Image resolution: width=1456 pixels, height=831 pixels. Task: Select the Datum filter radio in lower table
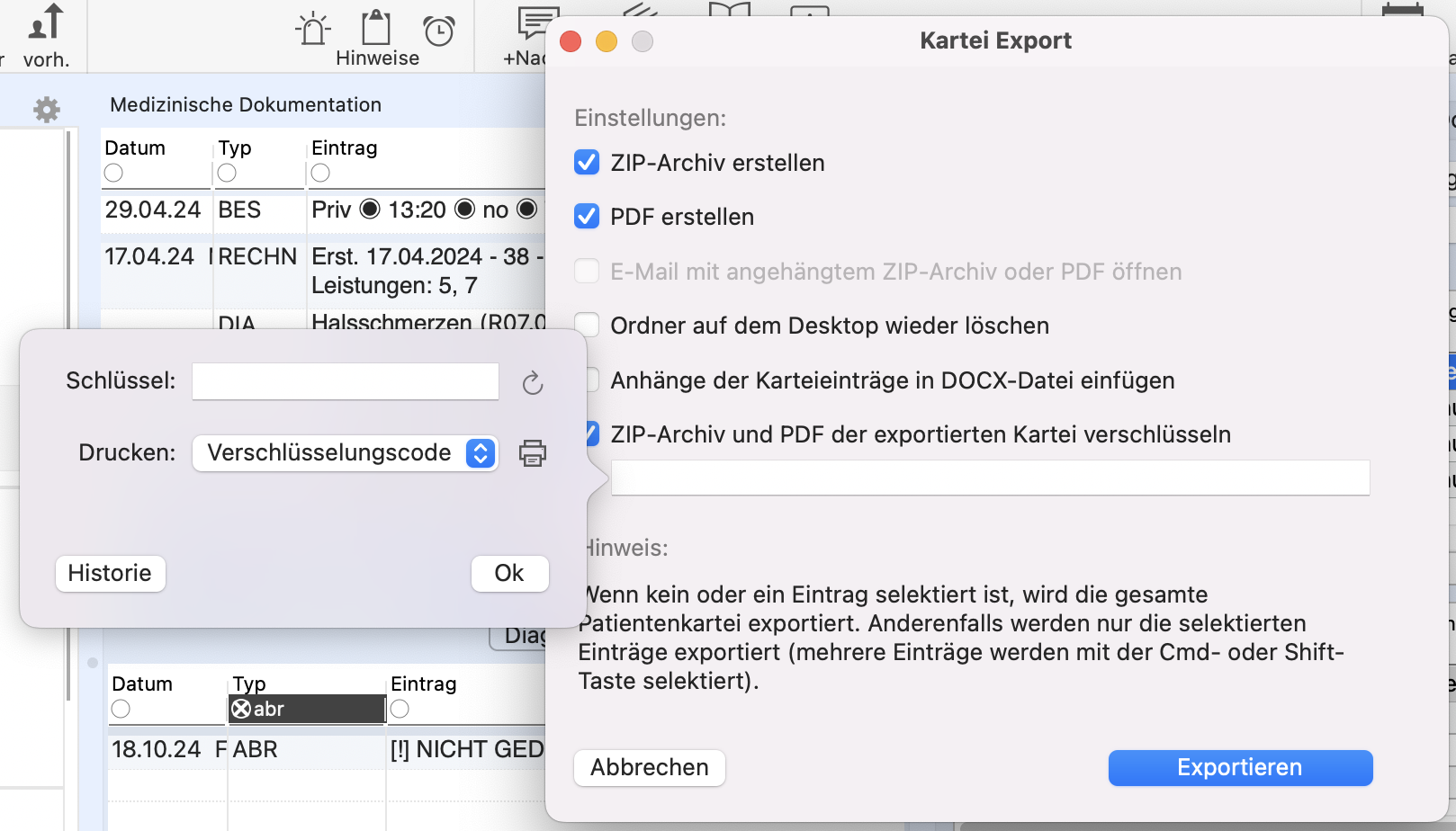click(121, 709)
